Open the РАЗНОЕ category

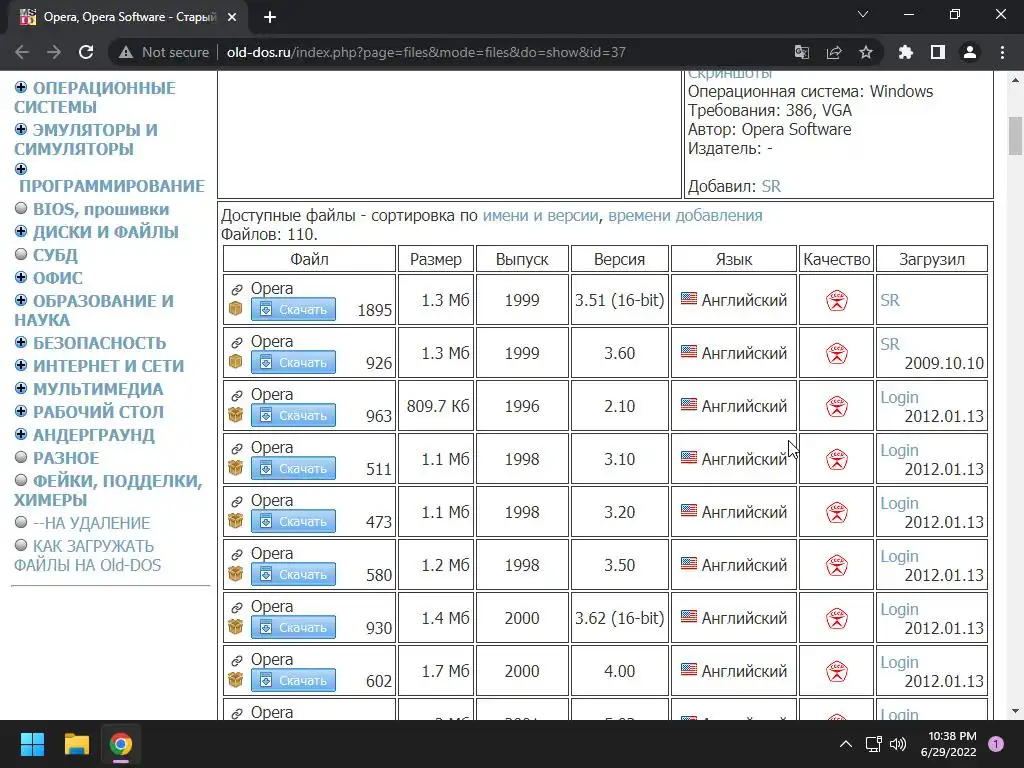pyautogui.click(x=66, y=458)
